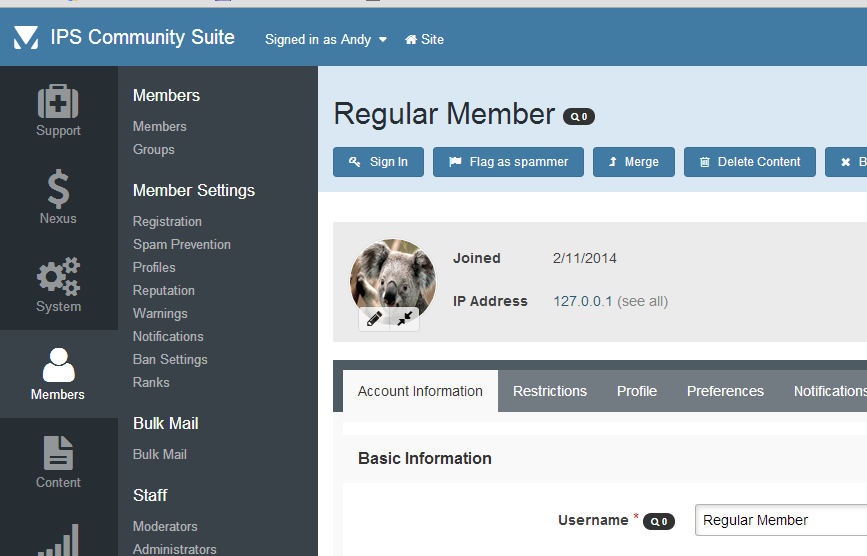Select the Members person icon in the sidebar
The height and width of the screenshot is (556, 867).
[x=58, y=374]
